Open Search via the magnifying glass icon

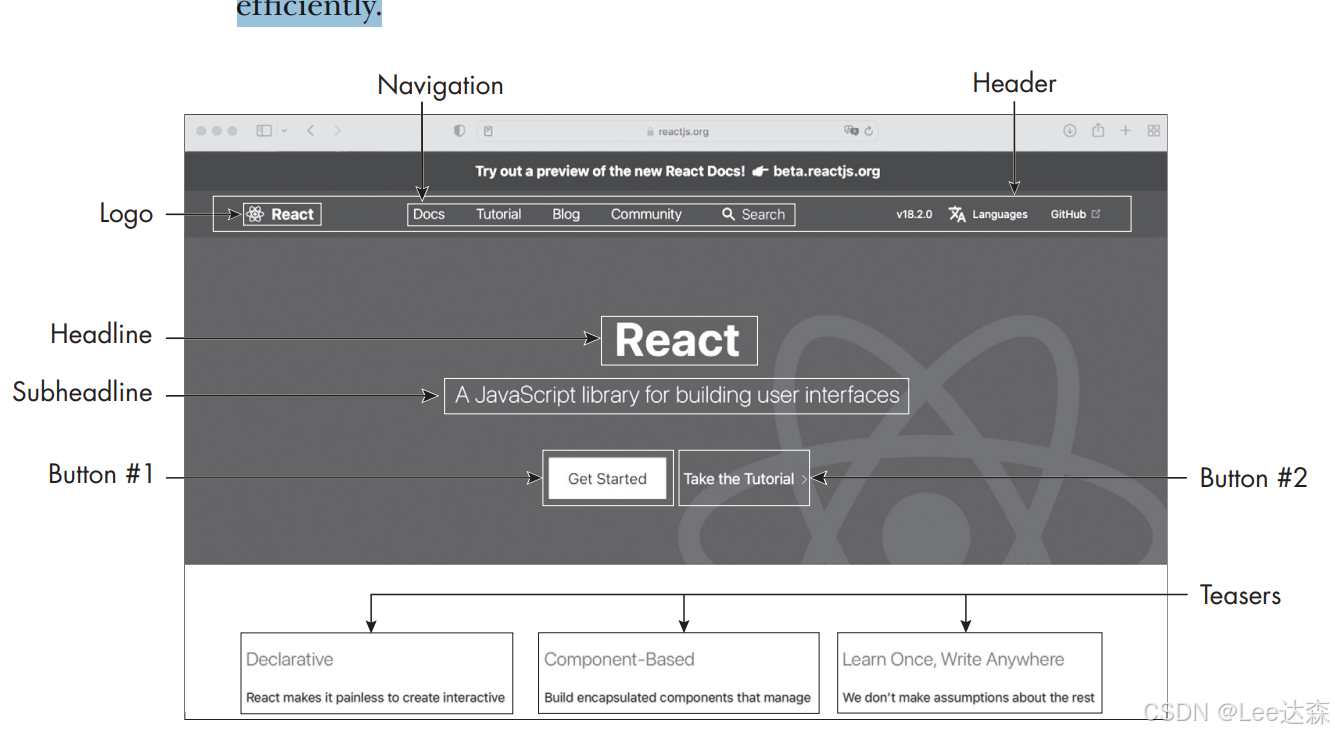click(727, 214)
